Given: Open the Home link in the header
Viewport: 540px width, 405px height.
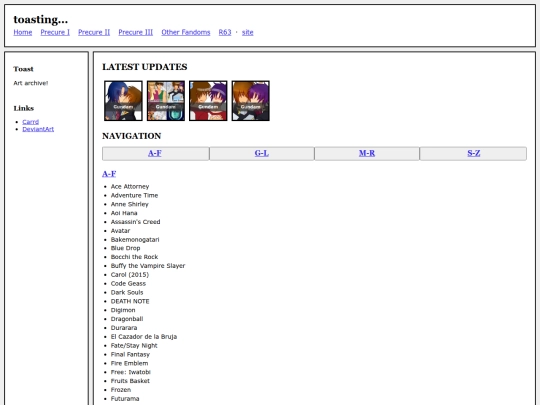Looking at the screenshot, I should click(23, 32).
